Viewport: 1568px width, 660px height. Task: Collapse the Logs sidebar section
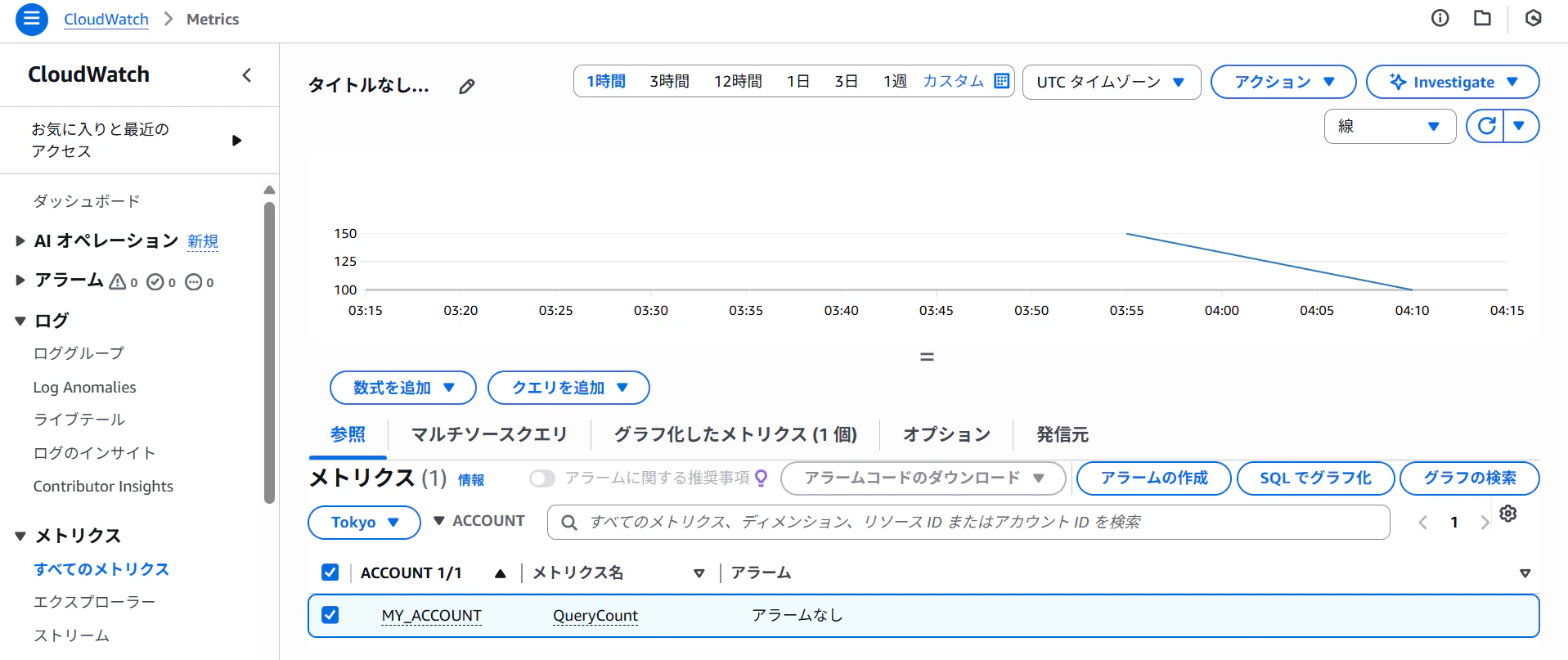[20, 321]
